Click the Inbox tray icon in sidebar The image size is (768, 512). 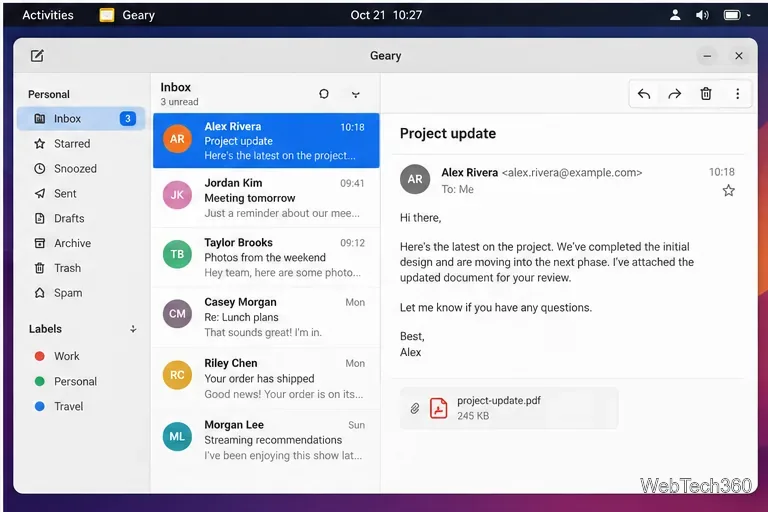[40, 119]
